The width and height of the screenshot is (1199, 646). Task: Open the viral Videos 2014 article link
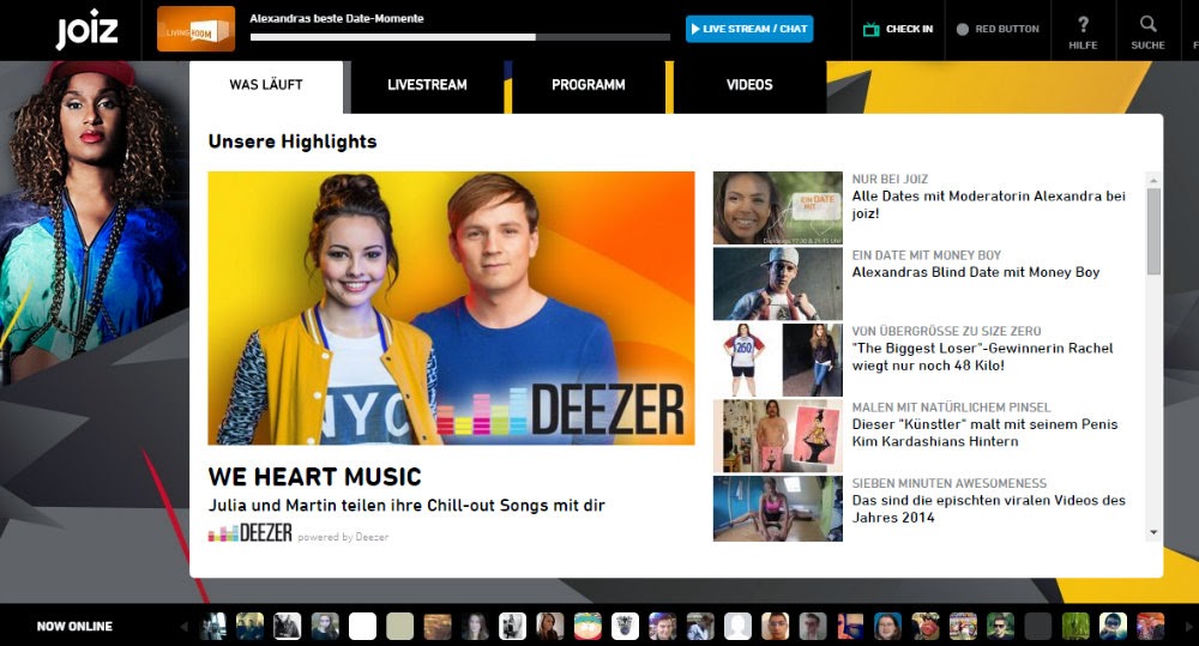pyautogui.click(x=988, y=508)
